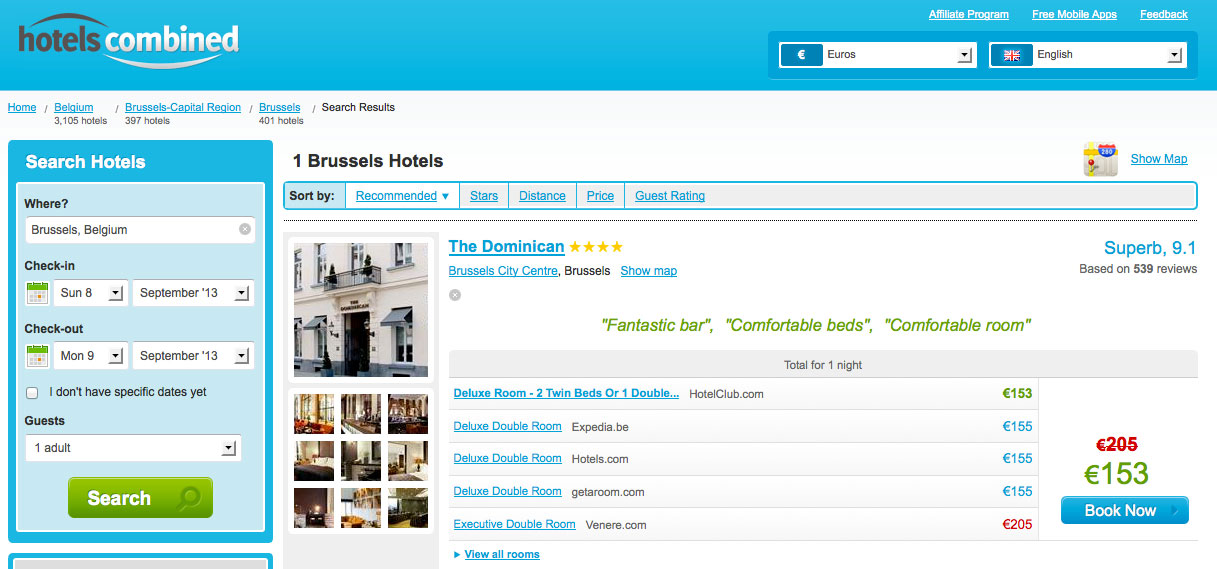Sort results by Guest Rating

670,196
